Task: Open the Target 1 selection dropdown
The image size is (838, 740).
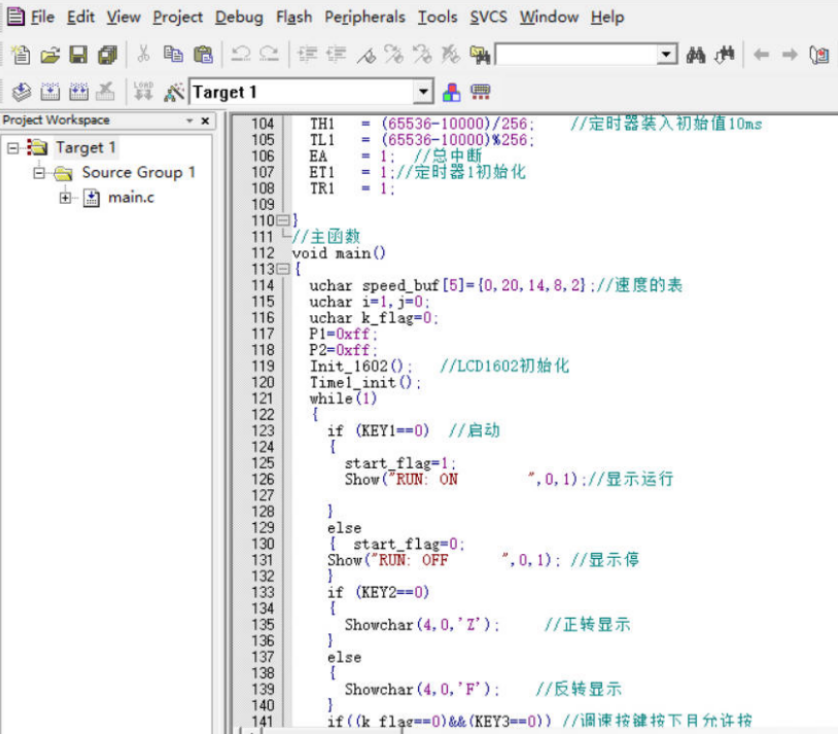Action: point(423,92)
